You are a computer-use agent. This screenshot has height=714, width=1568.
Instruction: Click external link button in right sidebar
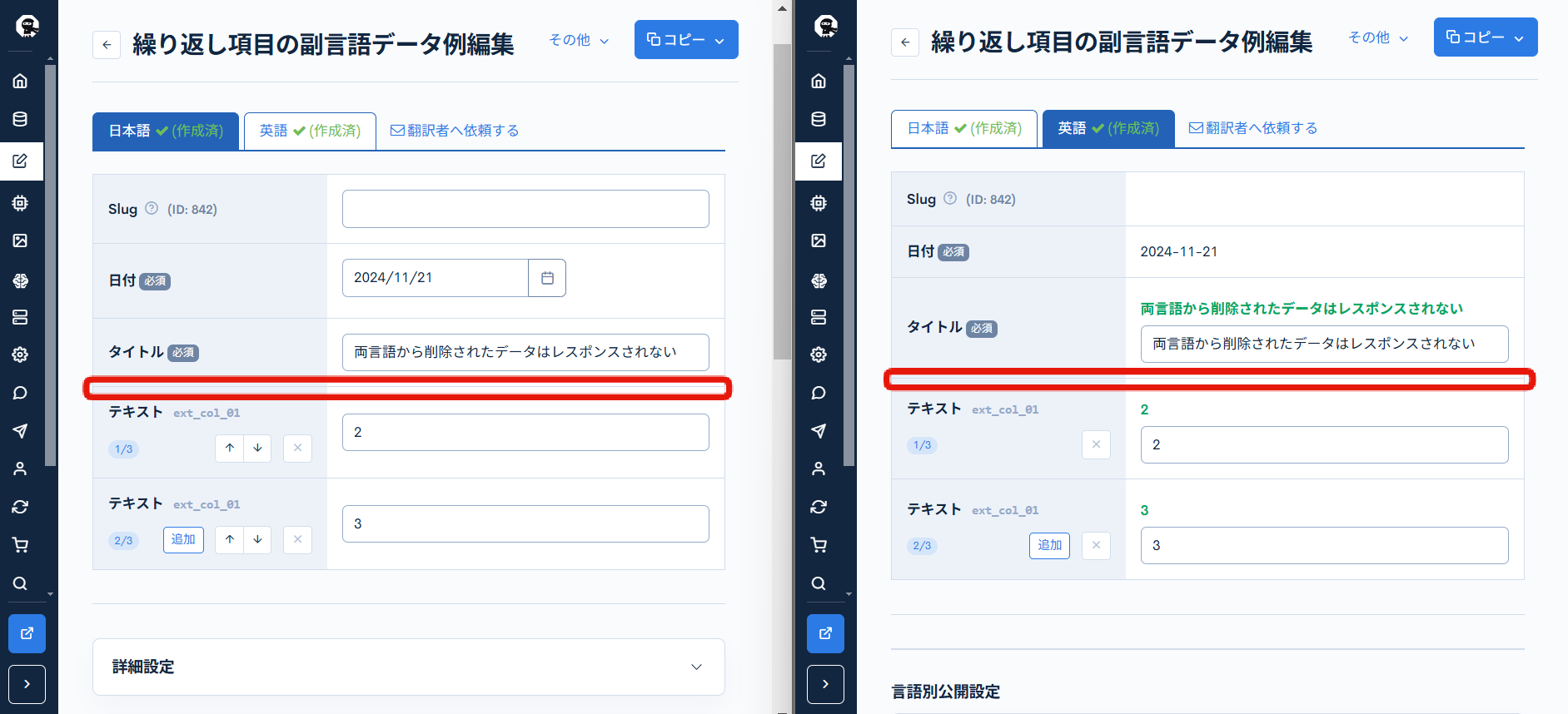(825, 633)
